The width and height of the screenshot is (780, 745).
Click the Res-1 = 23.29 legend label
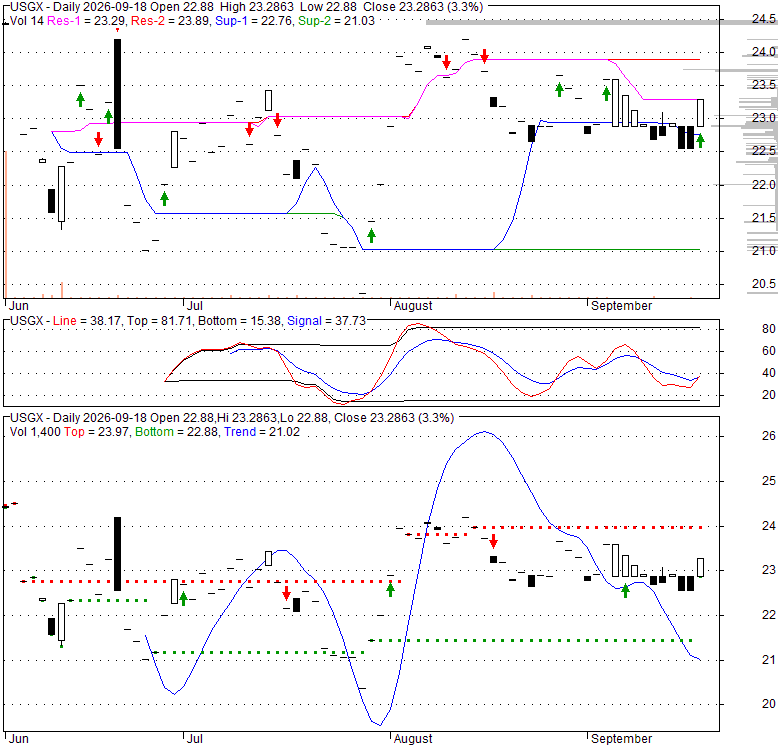tap(87, 21)
